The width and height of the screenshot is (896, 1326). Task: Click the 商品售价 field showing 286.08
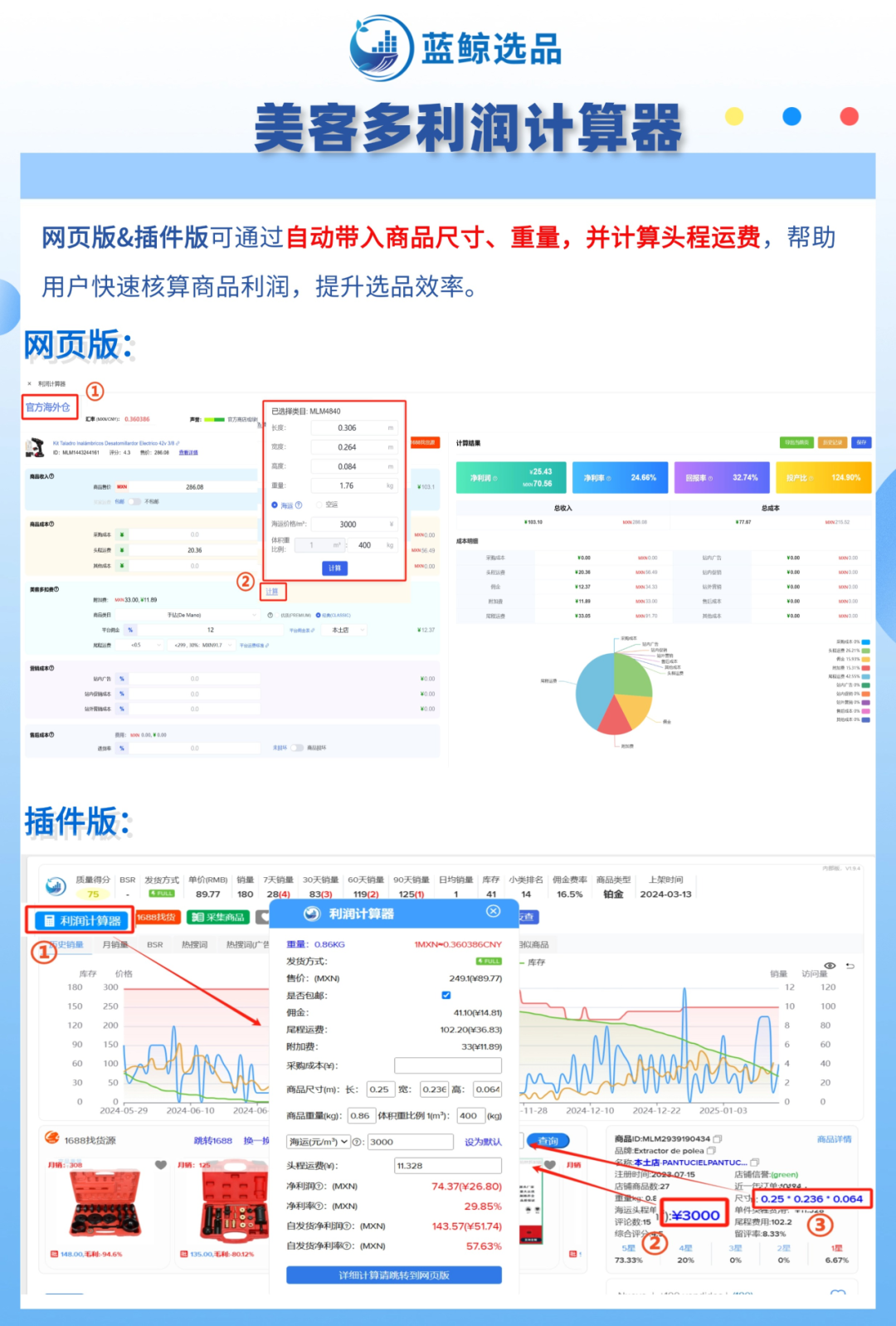click(194, 487)
